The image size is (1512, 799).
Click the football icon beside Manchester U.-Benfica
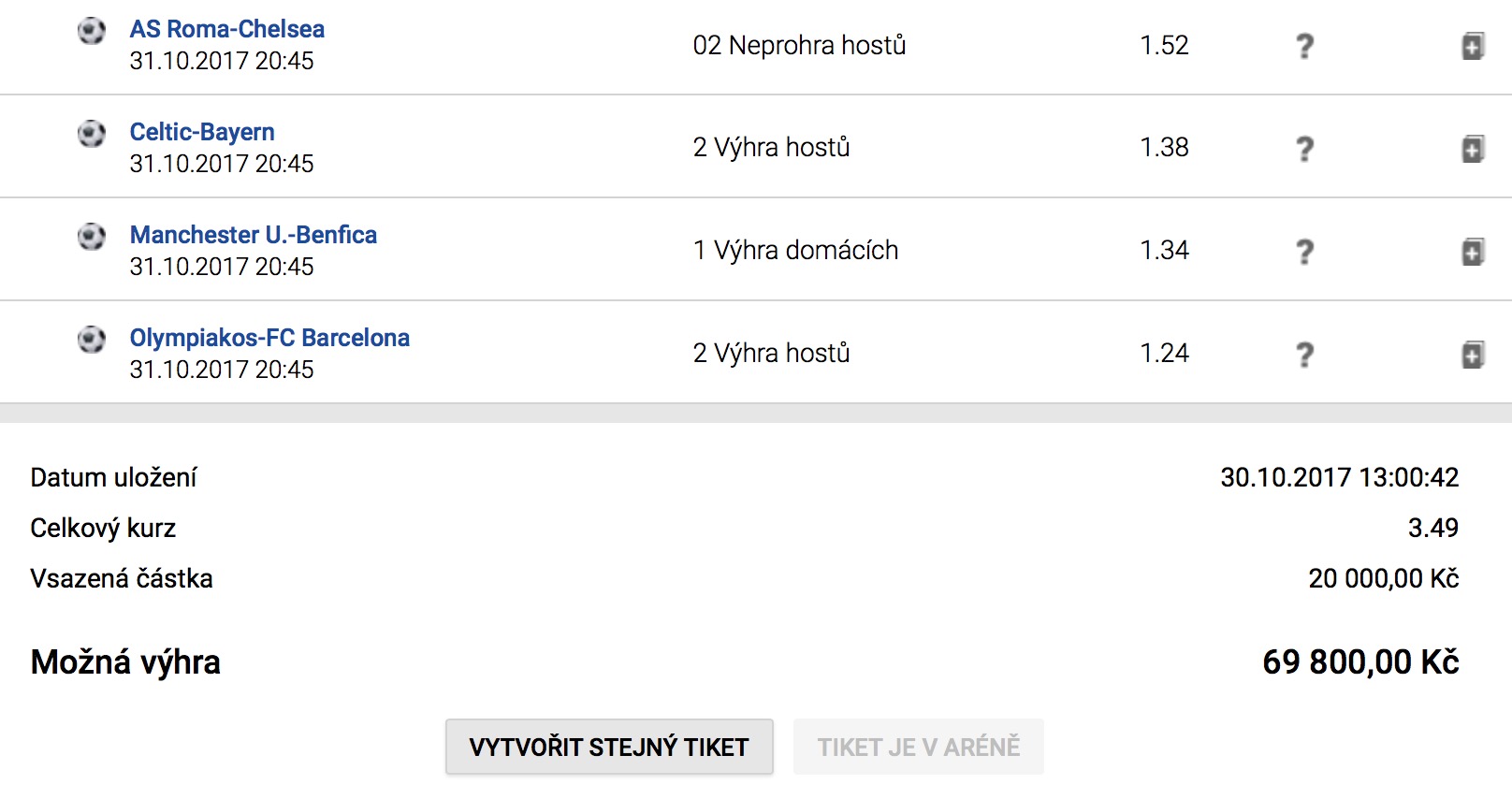point(91,237)
